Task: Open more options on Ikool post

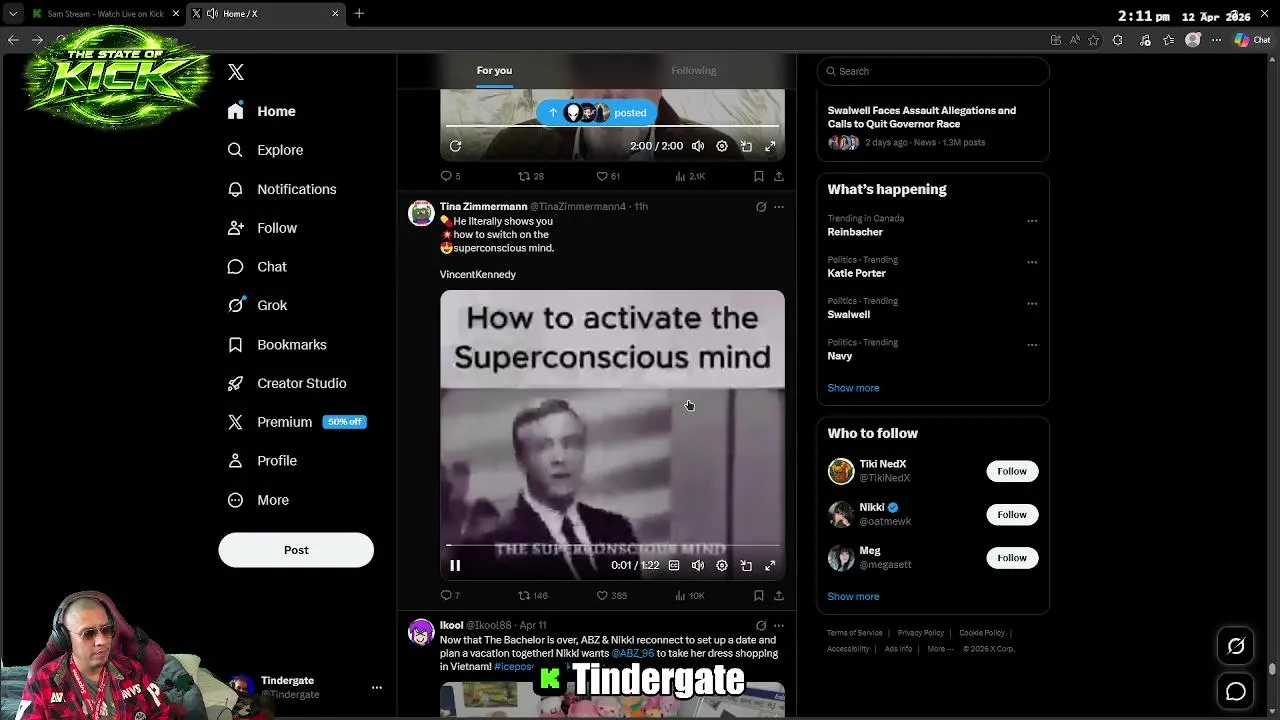Action: click(x=779, y=626)
